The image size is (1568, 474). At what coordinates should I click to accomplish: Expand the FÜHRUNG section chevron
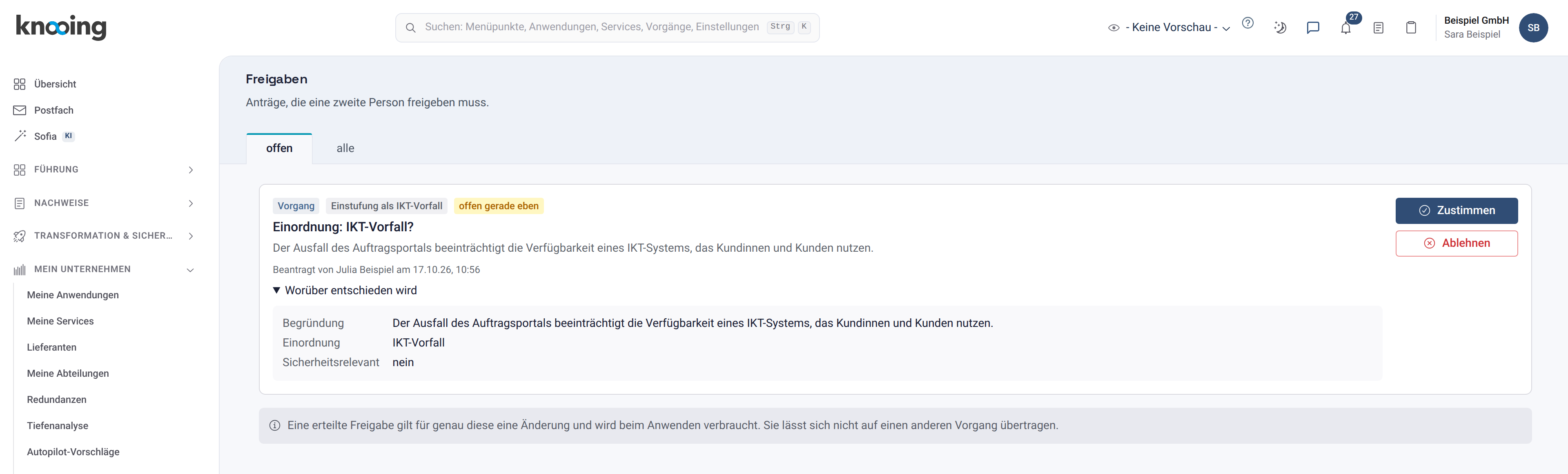click(191, 170)
